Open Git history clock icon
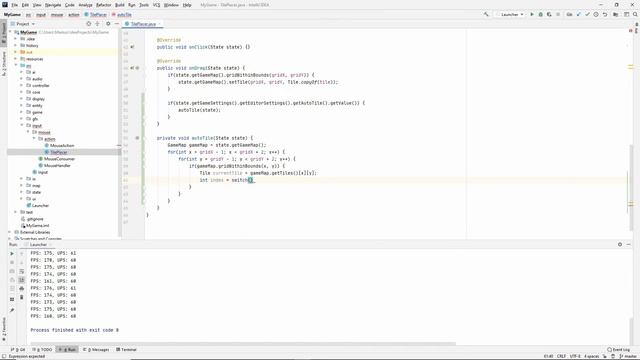This screenshot has height=360, width=640. point(596,14)
